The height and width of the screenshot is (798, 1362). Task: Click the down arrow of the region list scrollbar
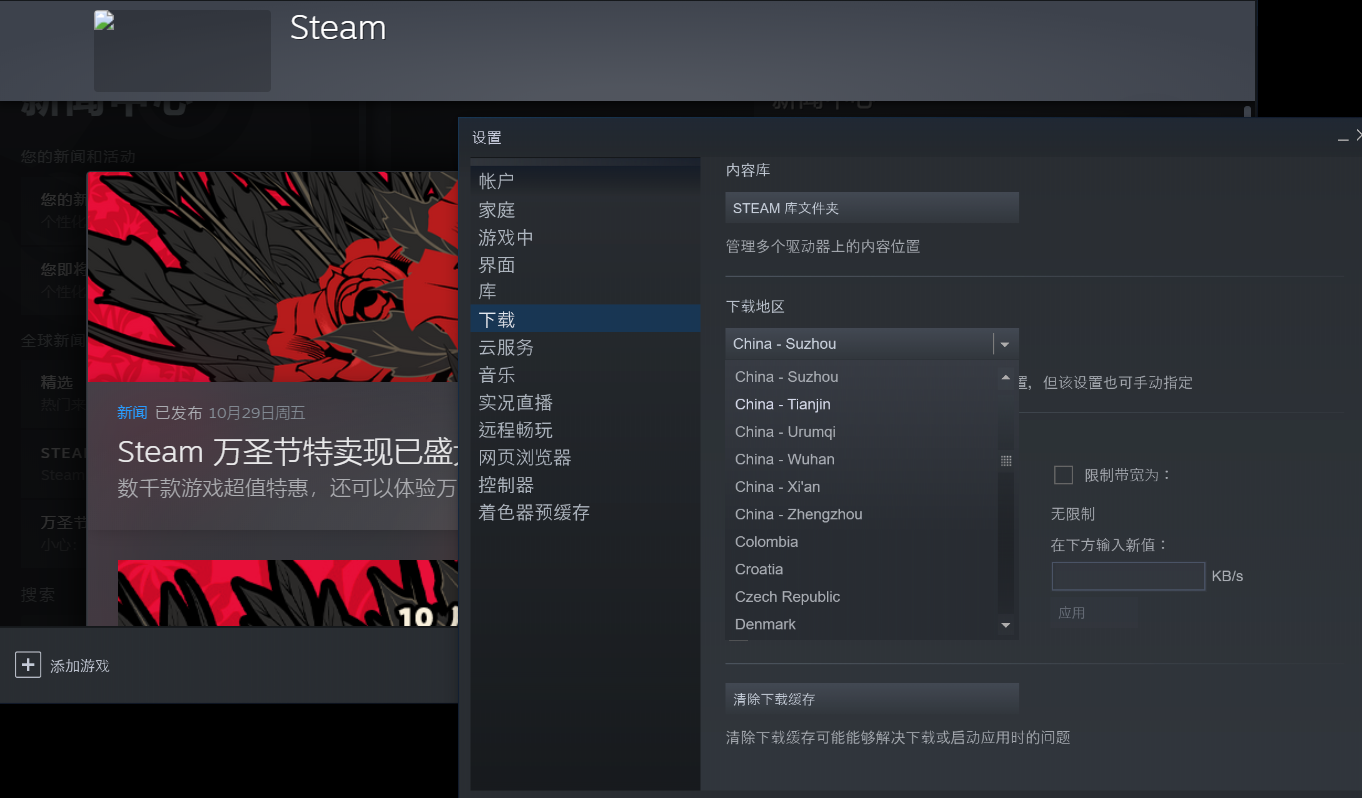point(1006,625)
